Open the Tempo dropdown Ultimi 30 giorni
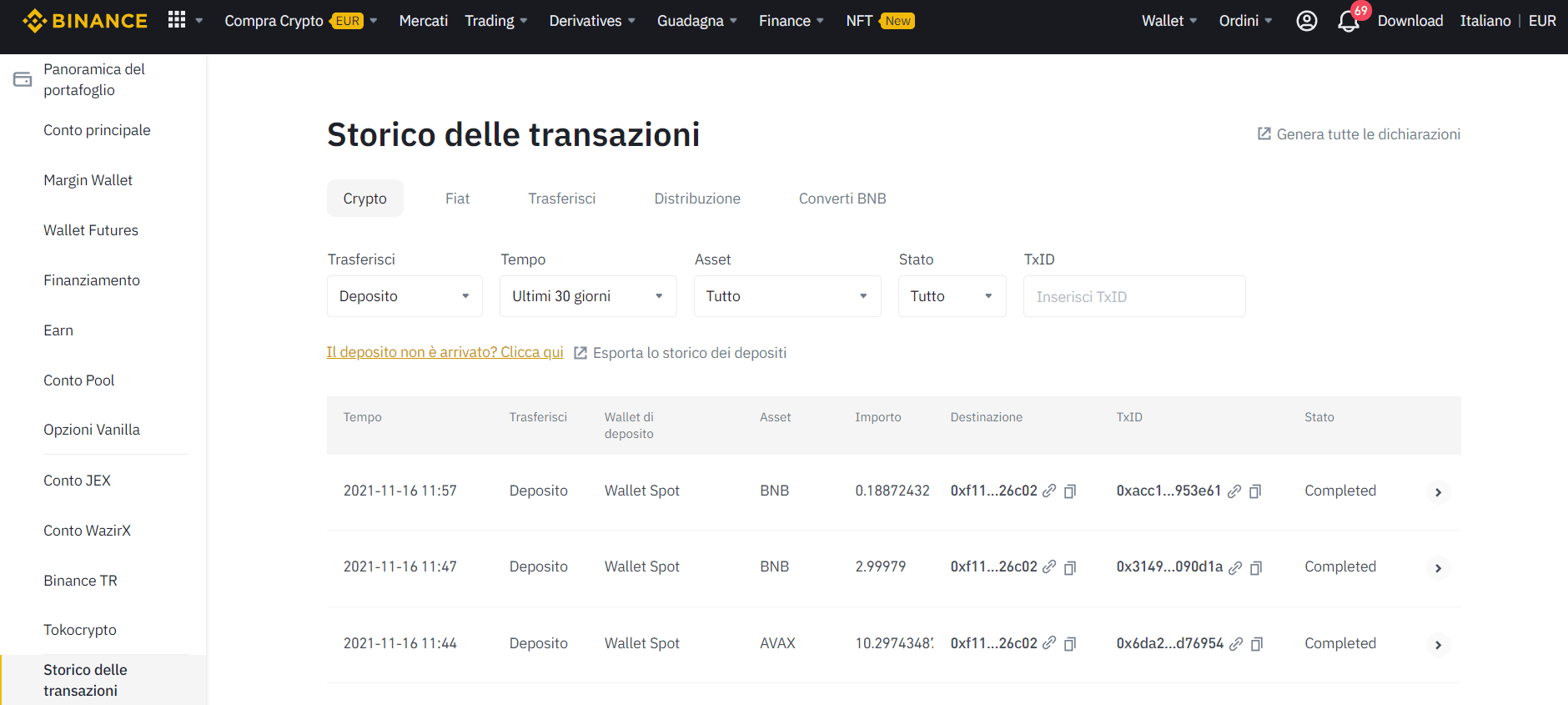1568x705 pixels. click(x=588, y=296)
